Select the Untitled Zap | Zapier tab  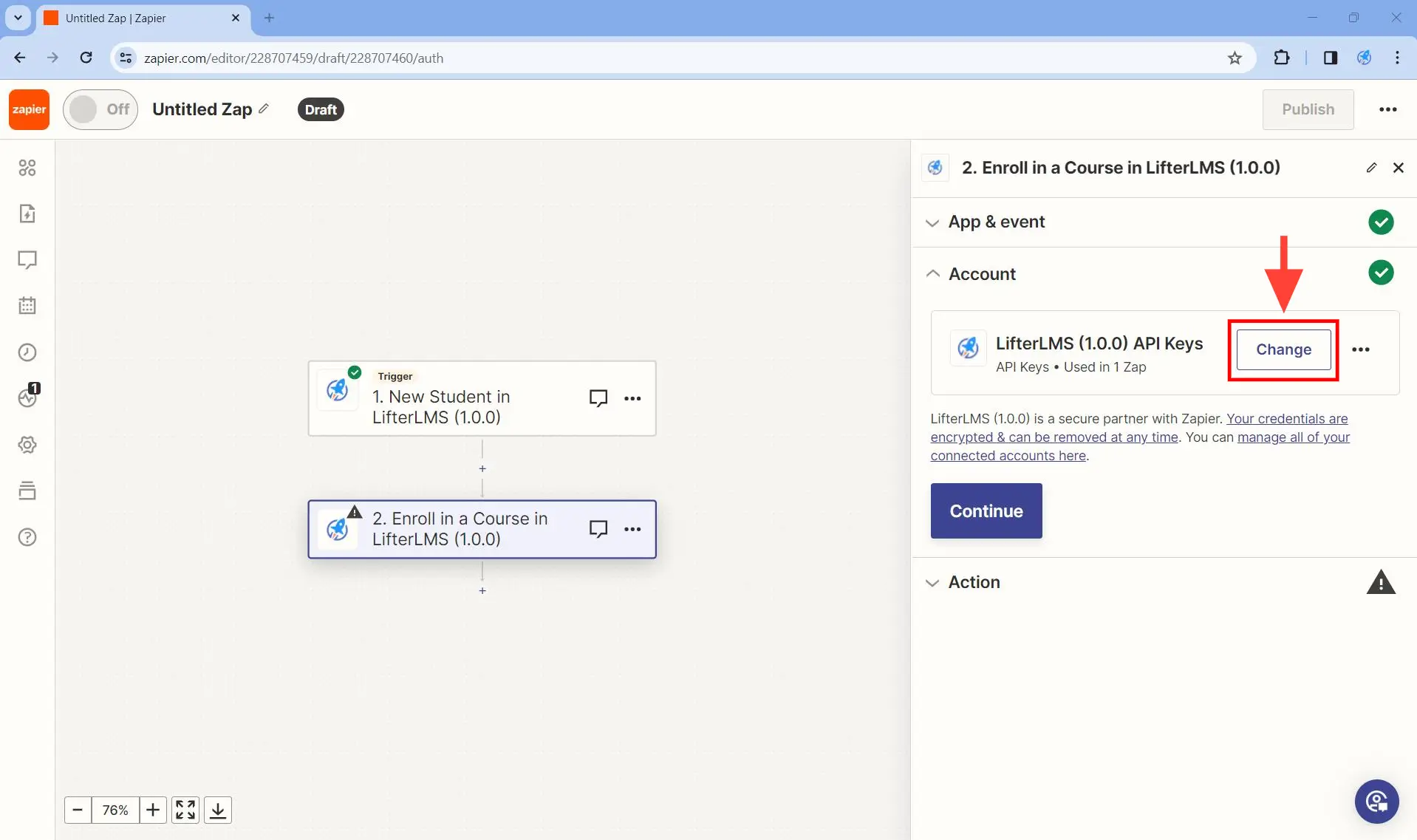pyautogui.click(x=143, y=18)
